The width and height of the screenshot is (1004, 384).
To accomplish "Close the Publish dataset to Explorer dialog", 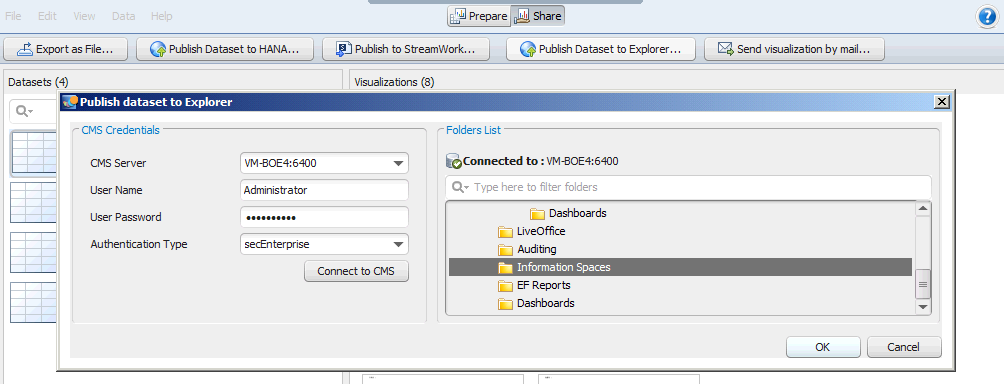I will (x=941, y=102).
